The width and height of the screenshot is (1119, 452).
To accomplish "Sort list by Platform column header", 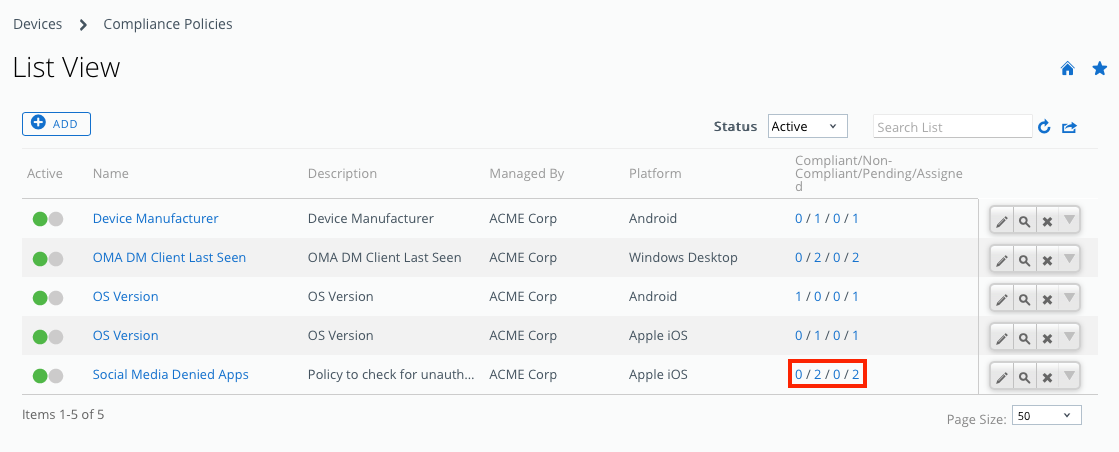I will (655, 174).
